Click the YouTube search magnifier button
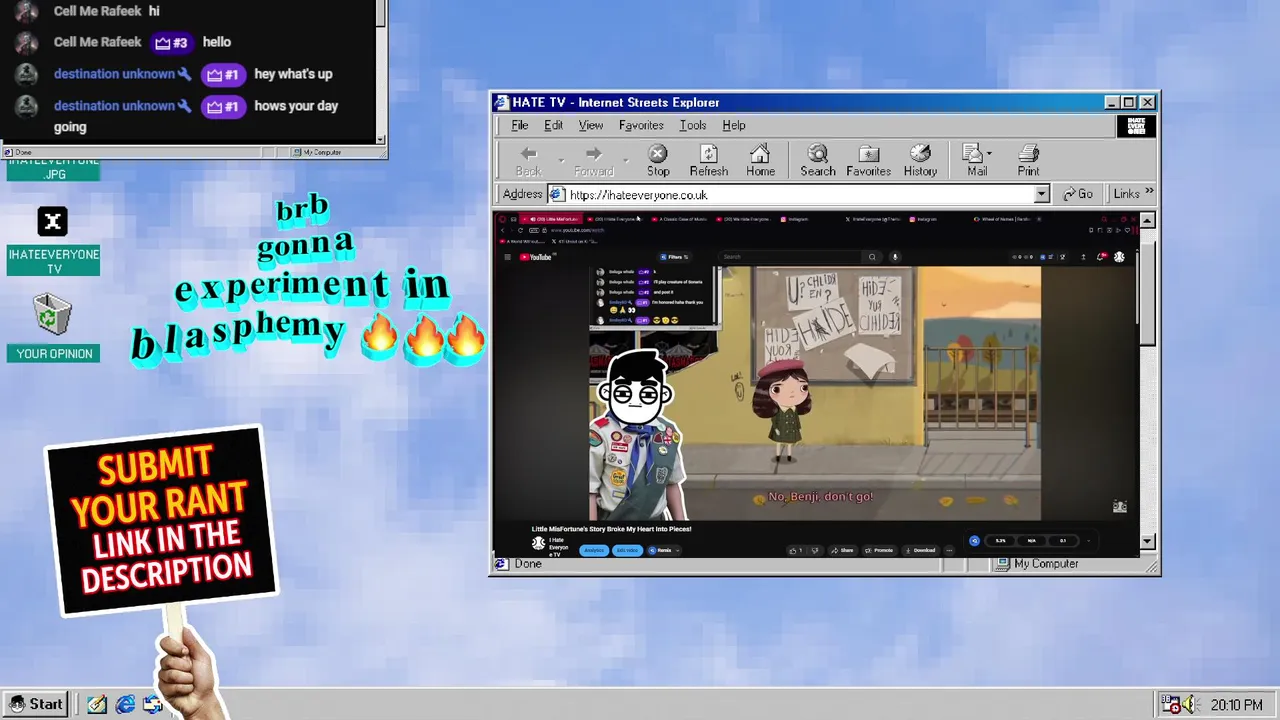 pos(872,257)
